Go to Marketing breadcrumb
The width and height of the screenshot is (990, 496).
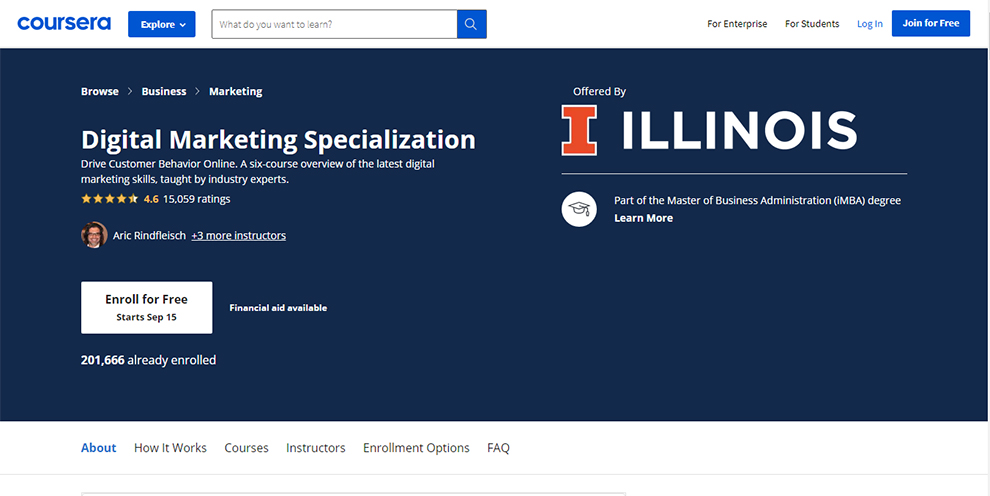click(236, 92)
